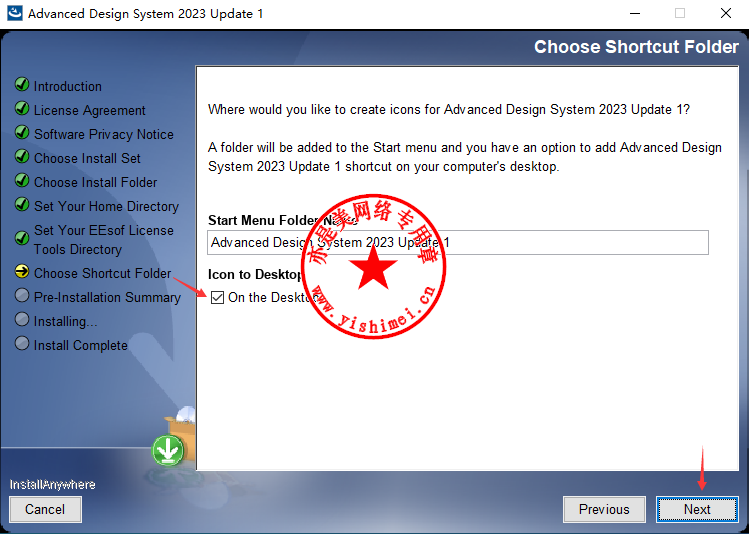
Task: Select the Software Privacy Notice step label
Action: point(104,134)
